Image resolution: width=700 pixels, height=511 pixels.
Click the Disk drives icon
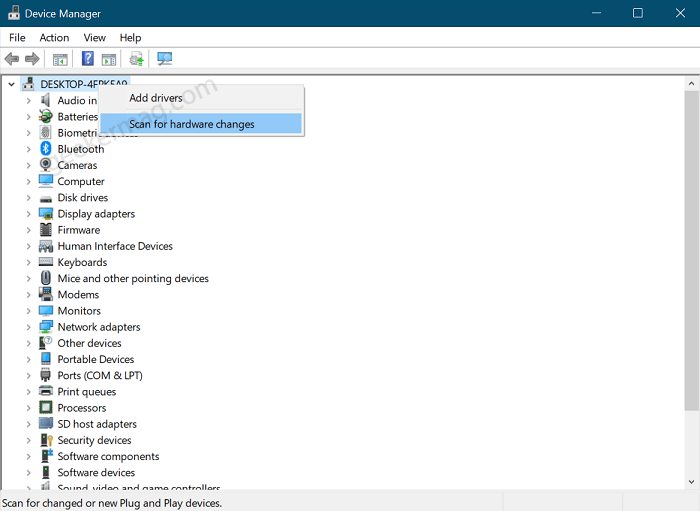coord(46,198)
